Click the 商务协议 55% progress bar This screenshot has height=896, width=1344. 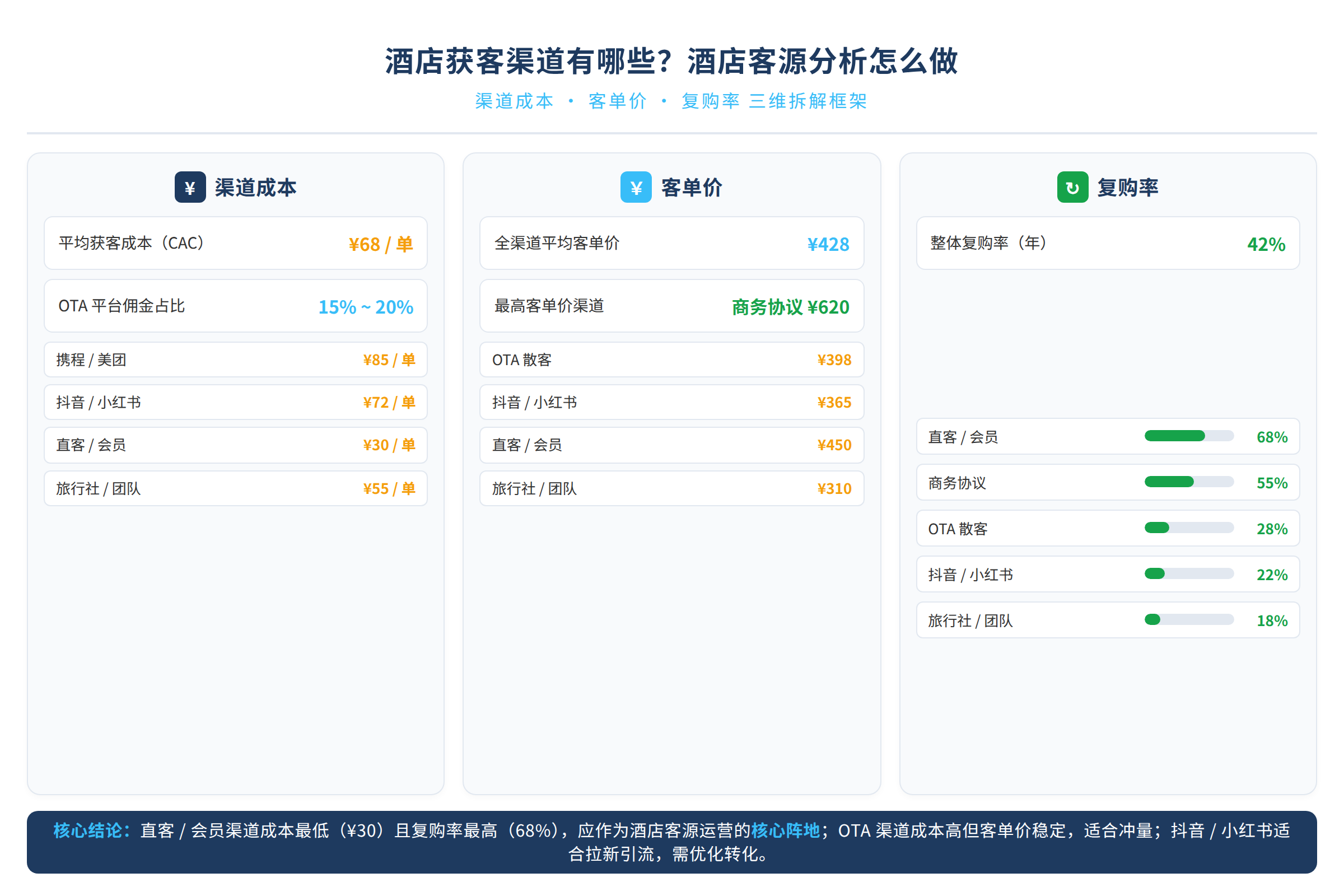point(1189,482)
